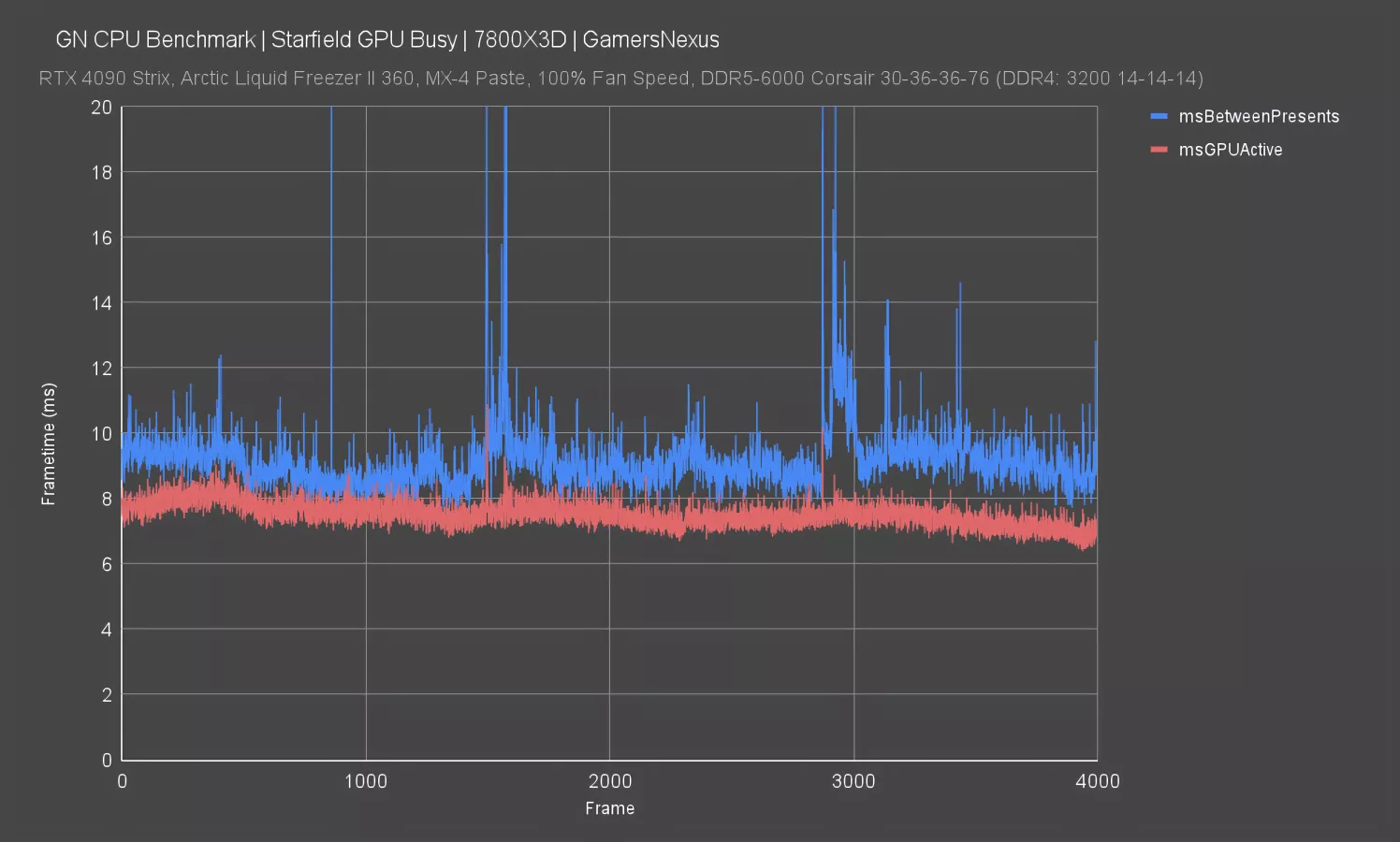Image resolution: width=1400 pixels, height=842 pixels.
Task: Click the 0 label at the axis origin
Action: click(105, 760)
